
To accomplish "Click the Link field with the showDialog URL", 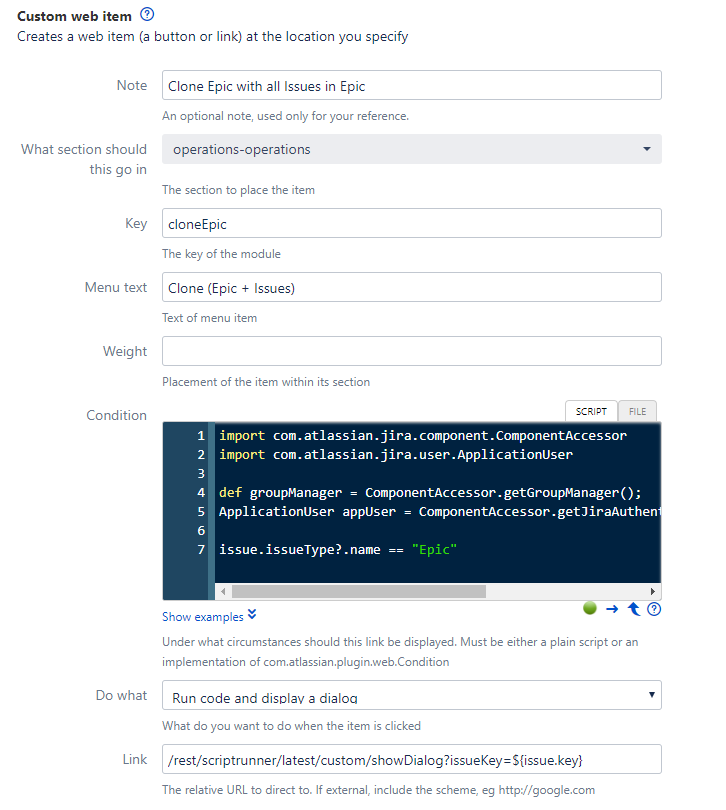I will [410, 759].
